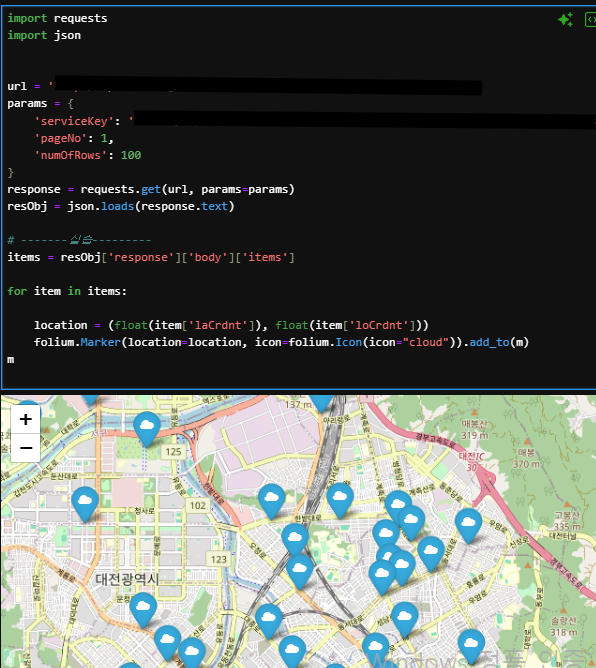Click the 청사로 road label
The height and width of the screenshot is (668, 596).
click(145, 510)
